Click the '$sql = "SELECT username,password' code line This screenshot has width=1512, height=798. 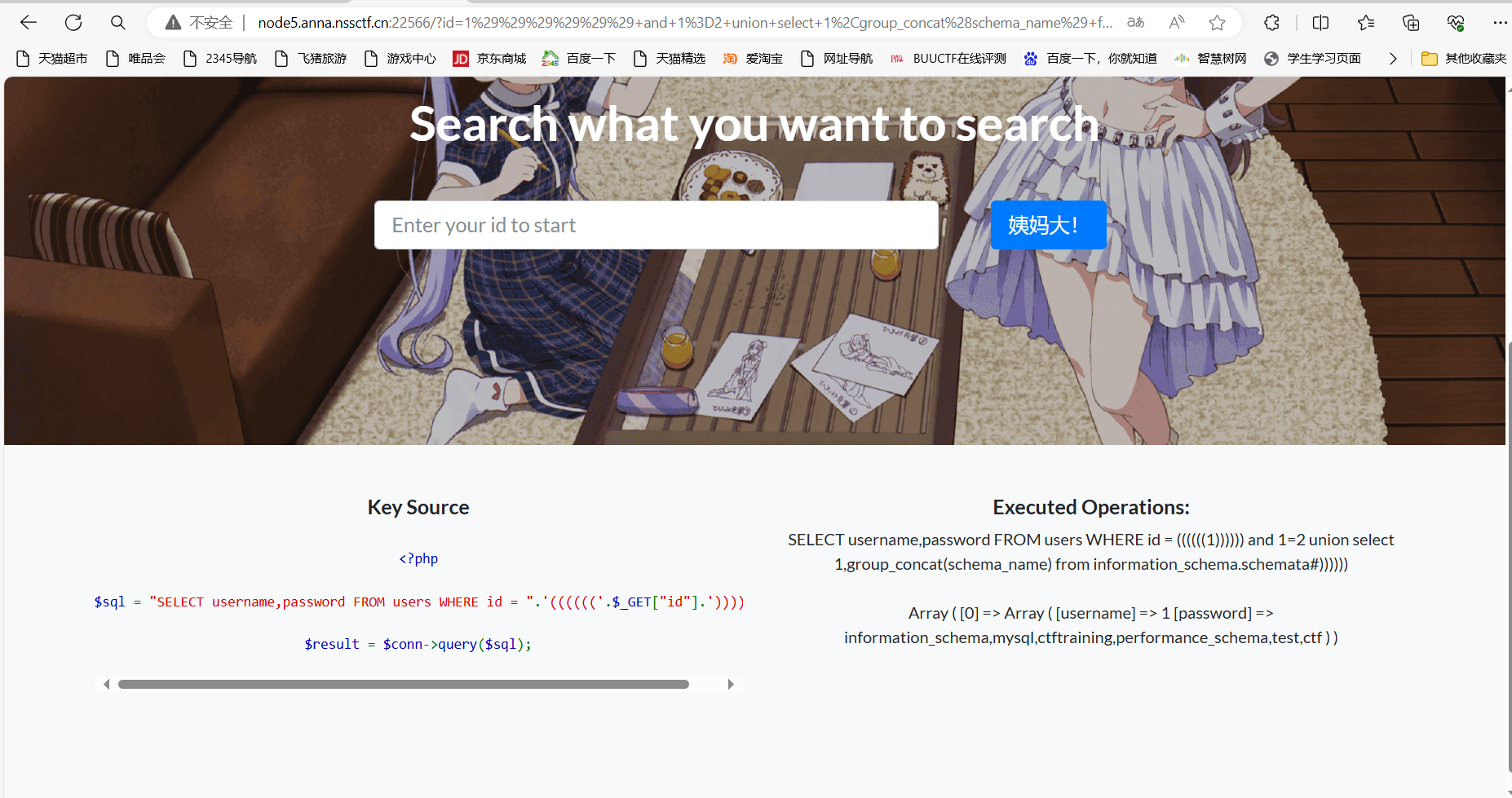(419, 602)
